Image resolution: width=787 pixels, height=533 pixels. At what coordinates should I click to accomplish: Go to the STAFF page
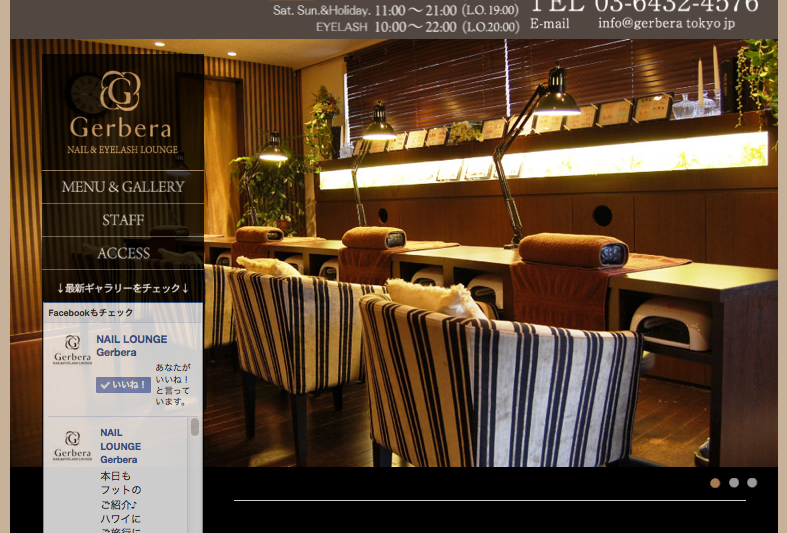[123, 220]
